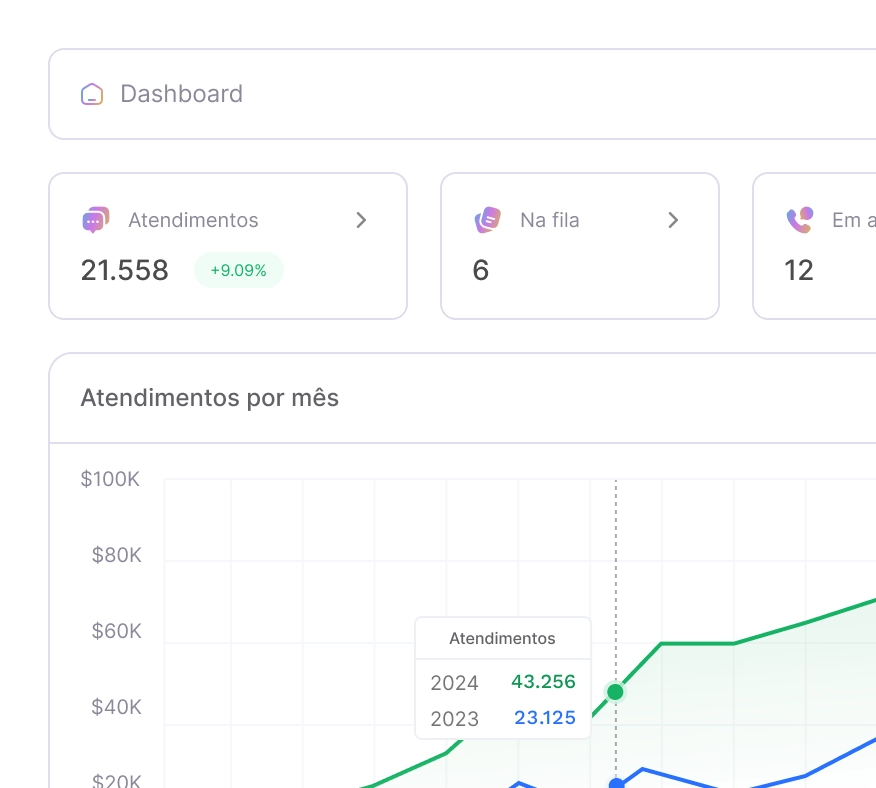Click the $80K axis label
Image resolution: width=876 pixels, height=788 pixels.
tap(116, 555)
